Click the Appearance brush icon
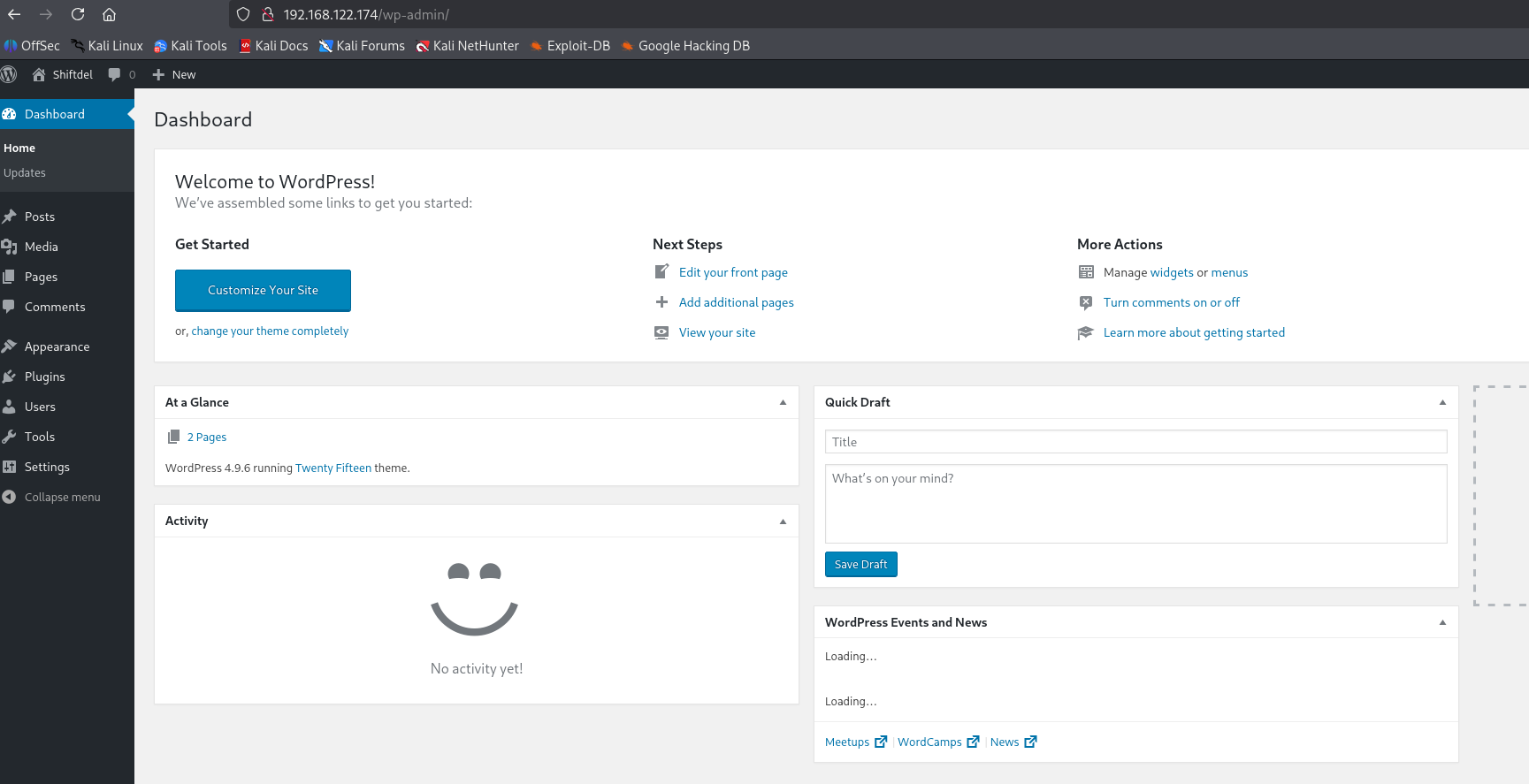Viewport: 1529px width, 784px height. (x=9, y=346)
